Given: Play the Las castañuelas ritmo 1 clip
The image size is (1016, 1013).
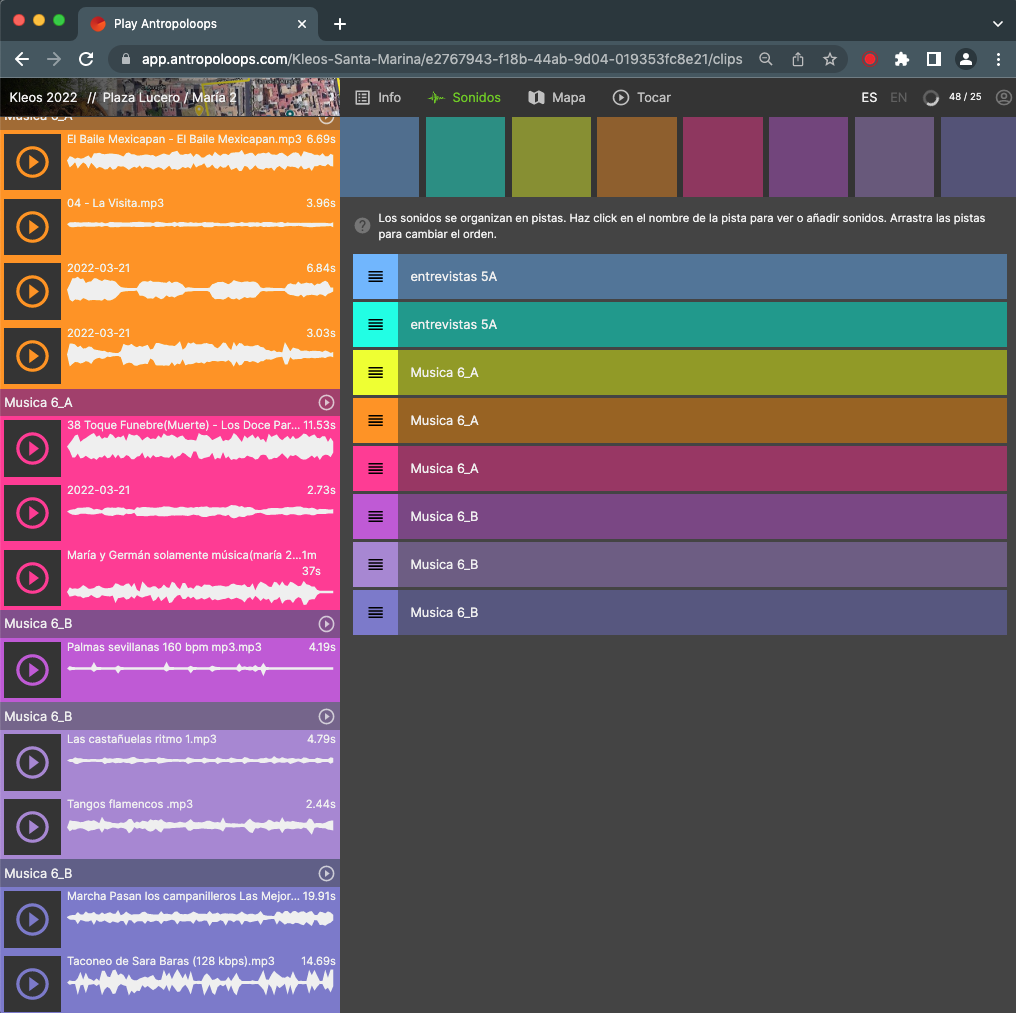Looking at the screenshot, I should point(32,763).
